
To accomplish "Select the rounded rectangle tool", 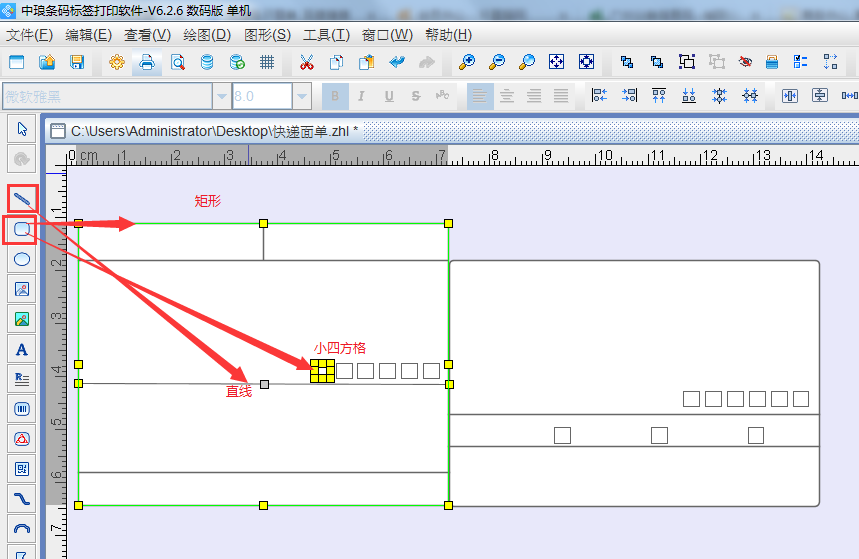I will coord(22,230).
